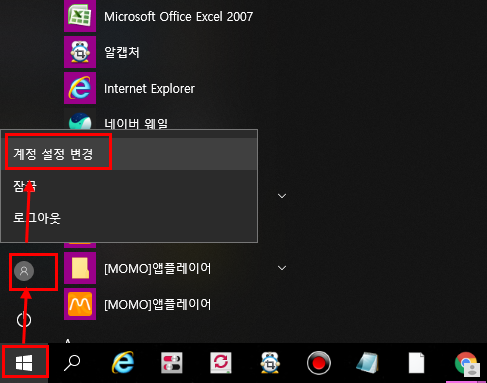
Task: Open Internet Explorer icon in Start list
Action: 80,88
